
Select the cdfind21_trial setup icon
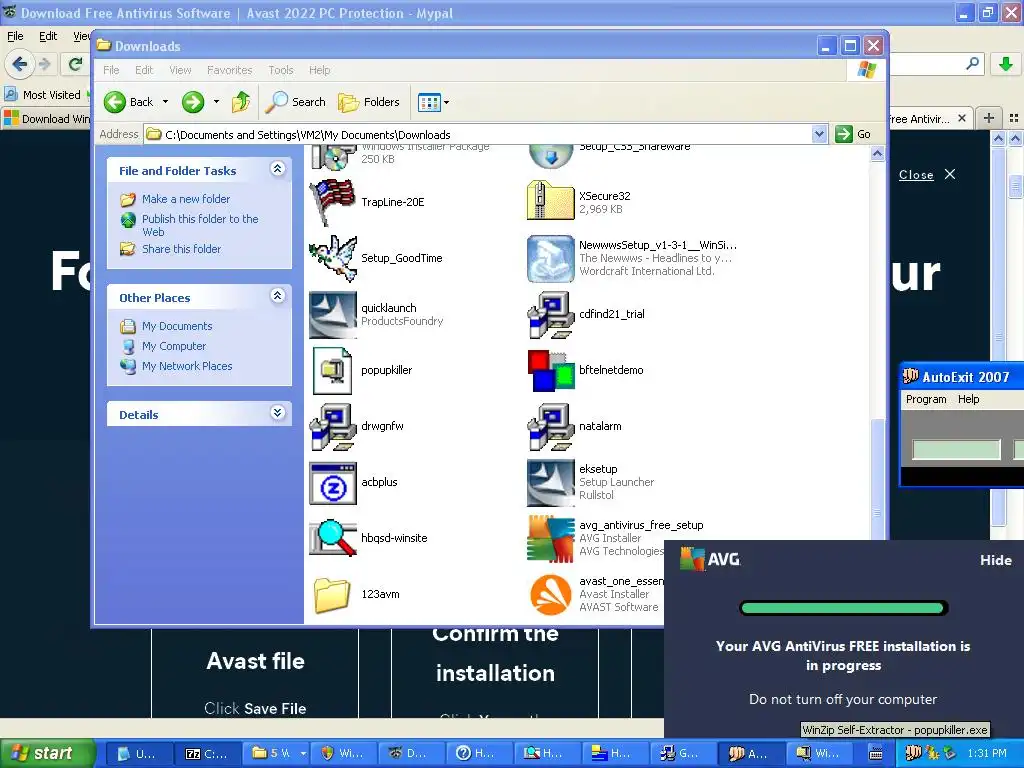click(551, 315)
